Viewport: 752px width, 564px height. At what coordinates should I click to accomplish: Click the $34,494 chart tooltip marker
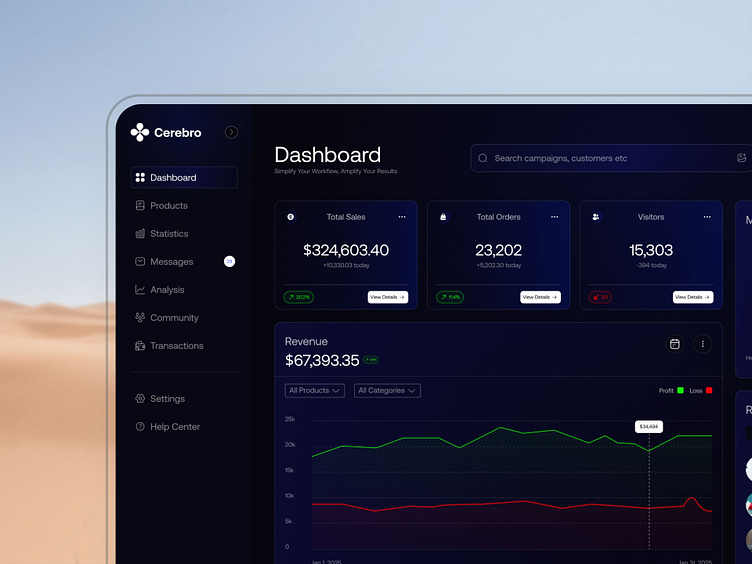[649, 426]
